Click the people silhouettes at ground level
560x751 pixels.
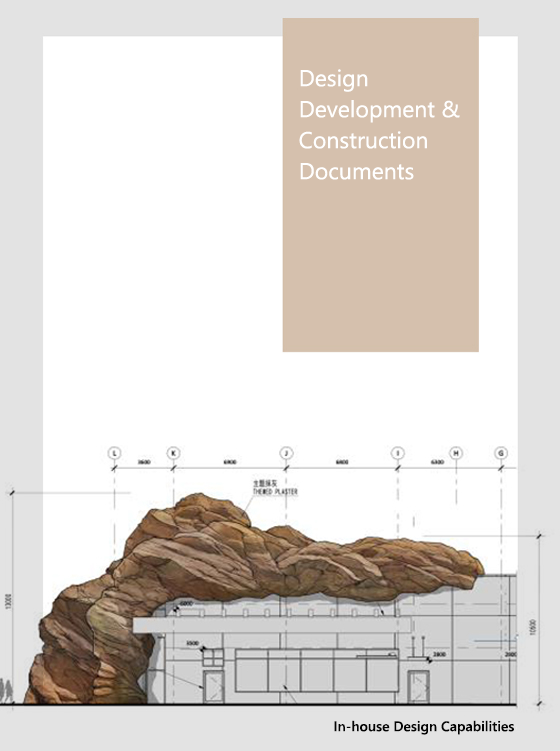(5, 691)
